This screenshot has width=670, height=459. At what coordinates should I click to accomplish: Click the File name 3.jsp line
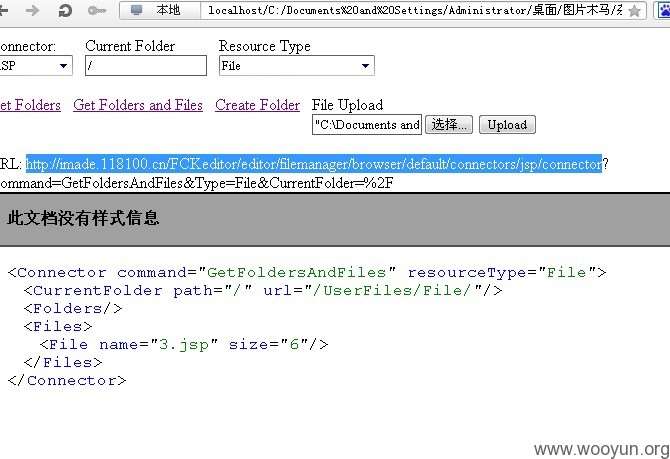coord(184,344)
